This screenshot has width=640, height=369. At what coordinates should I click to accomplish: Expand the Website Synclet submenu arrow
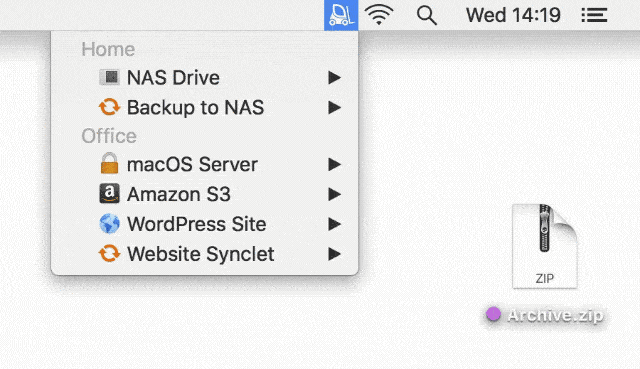pyautogui.click(x=334, y=254)
